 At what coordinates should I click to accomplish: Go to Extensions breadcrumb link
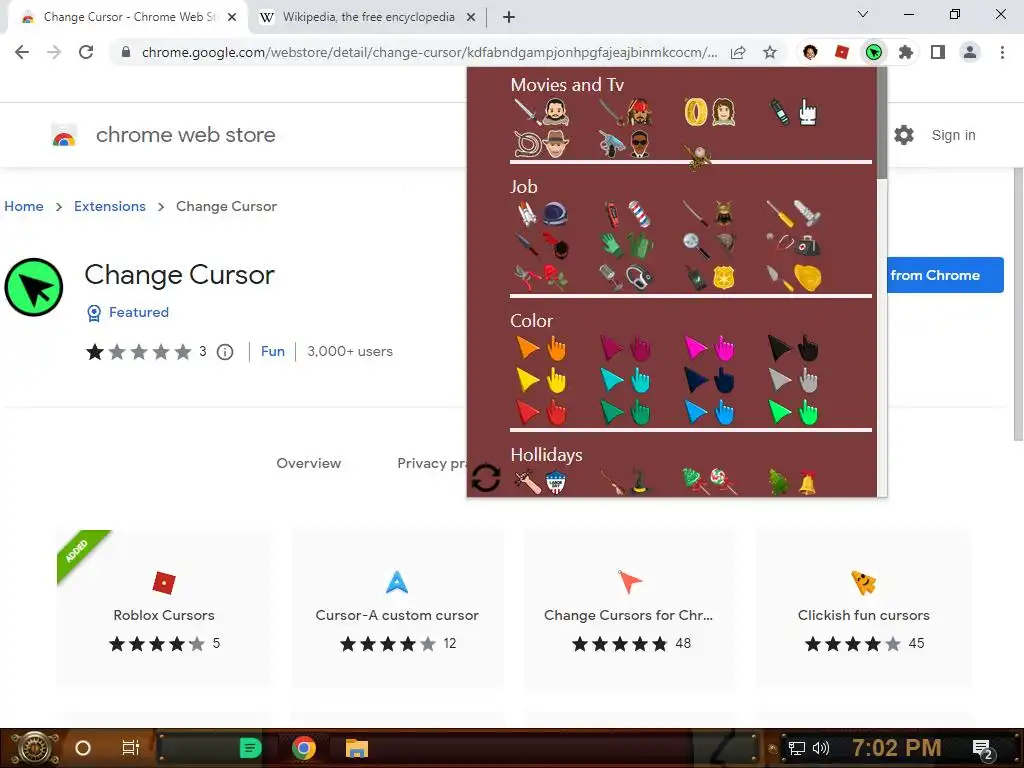(x=110, y=206)
